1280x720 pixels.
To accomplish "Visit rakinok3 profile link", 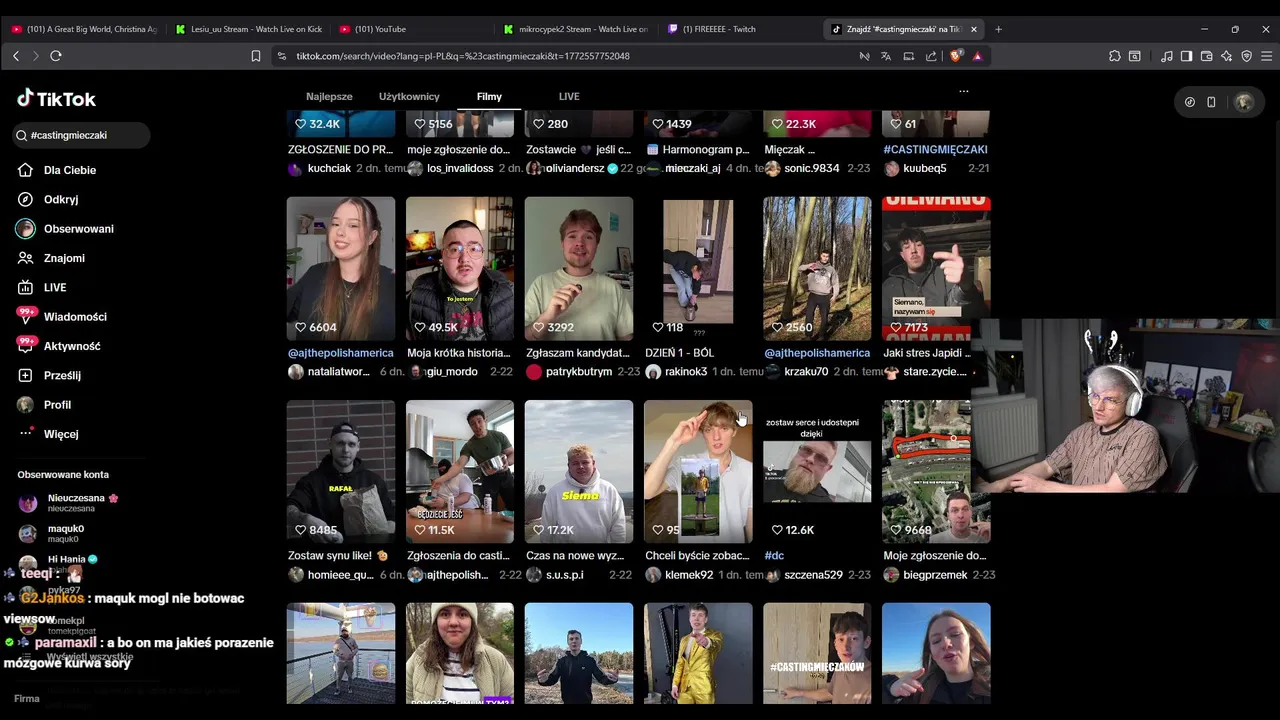I will (x=686, y=372).
